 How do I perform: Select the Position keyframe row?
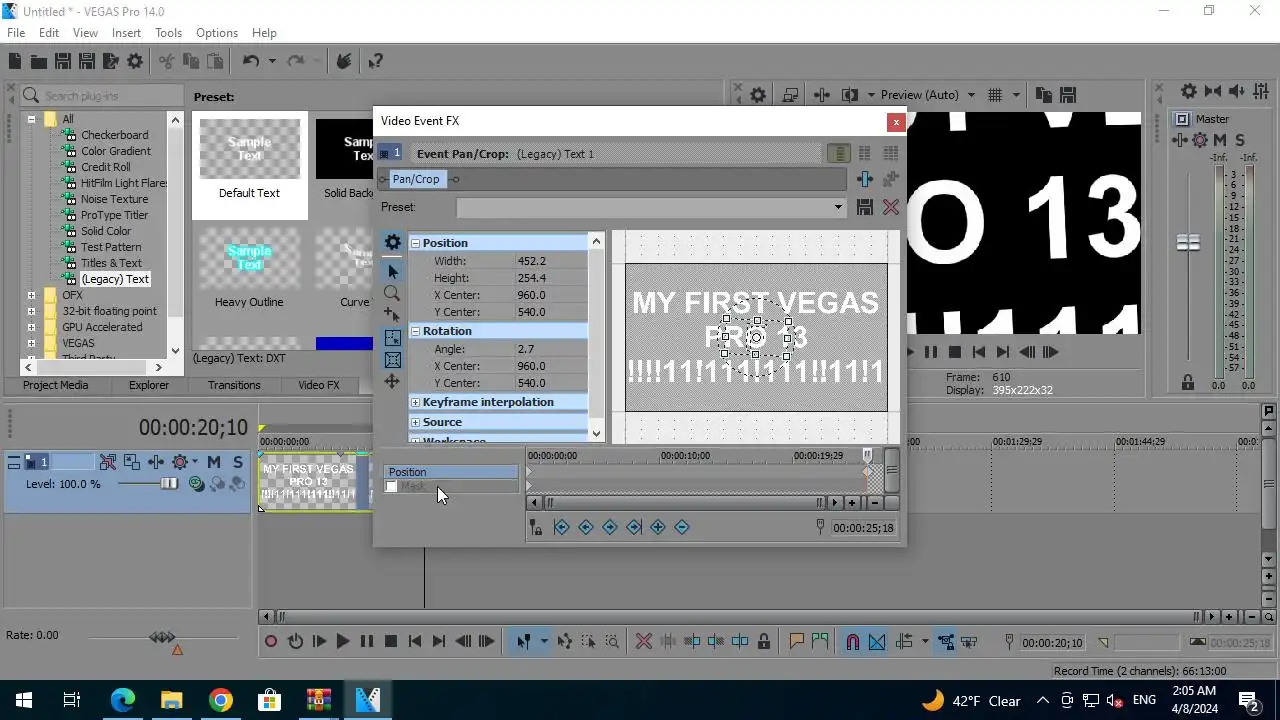click(x=451, y=472)
